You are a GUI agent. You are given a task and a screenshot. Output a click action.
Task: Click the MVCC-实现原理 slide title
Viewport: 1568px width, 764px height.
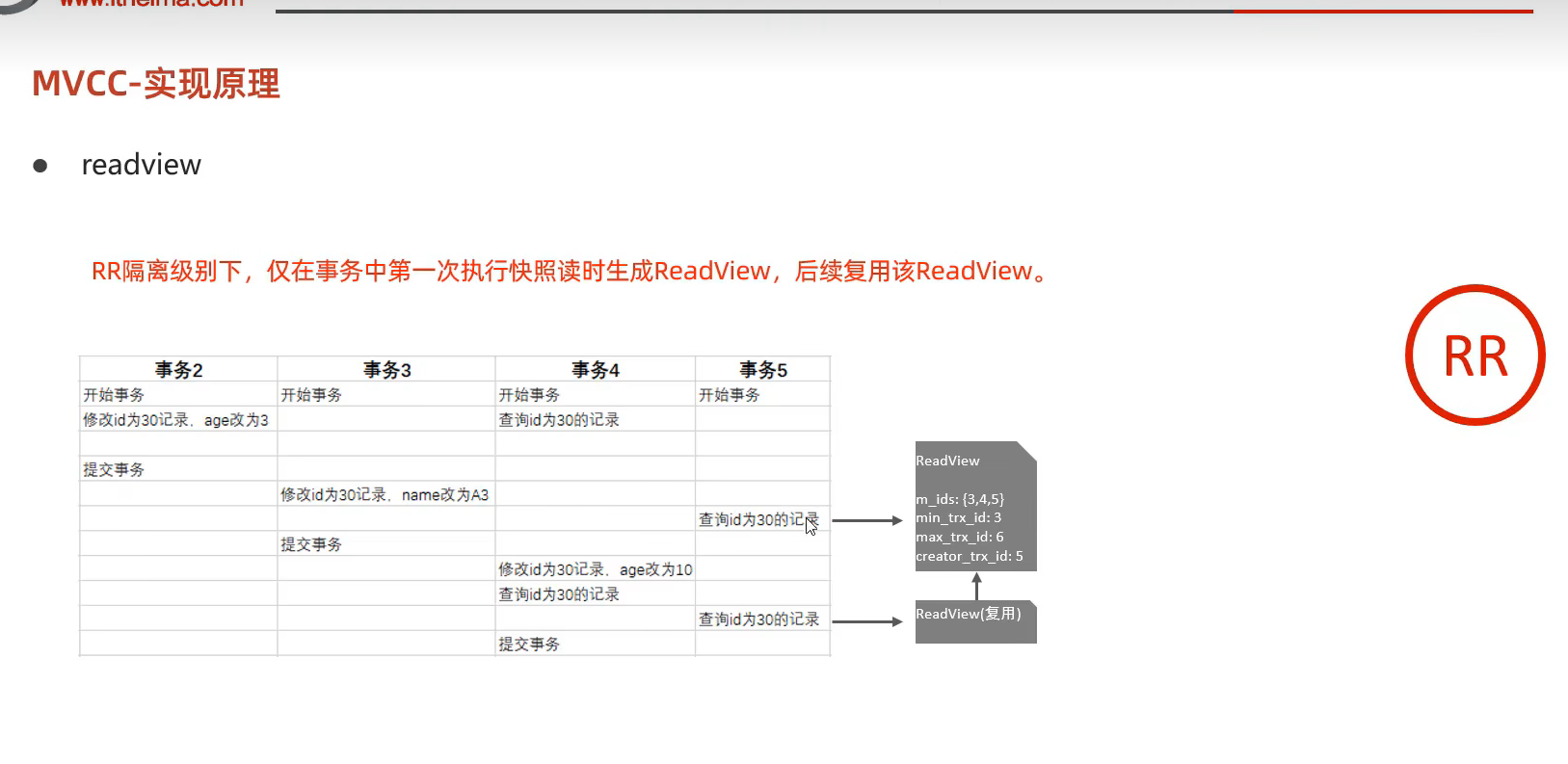(x=156, y=84)
